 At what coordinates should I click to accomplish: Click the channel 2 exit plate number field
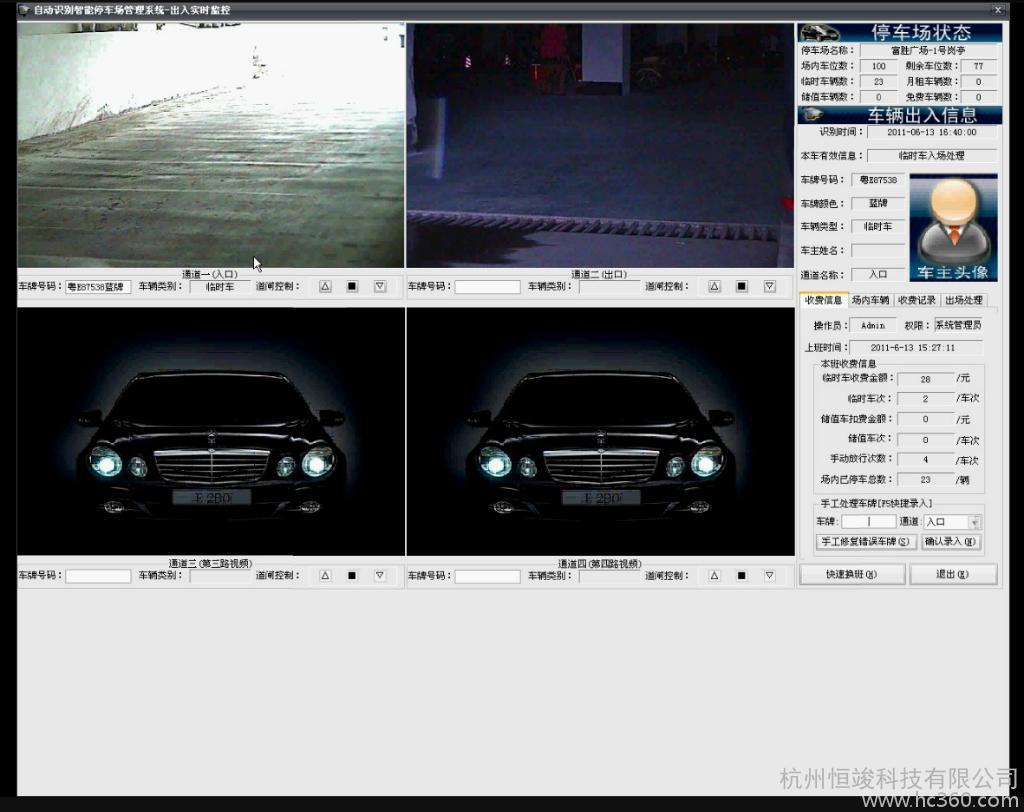coord(487,287)
